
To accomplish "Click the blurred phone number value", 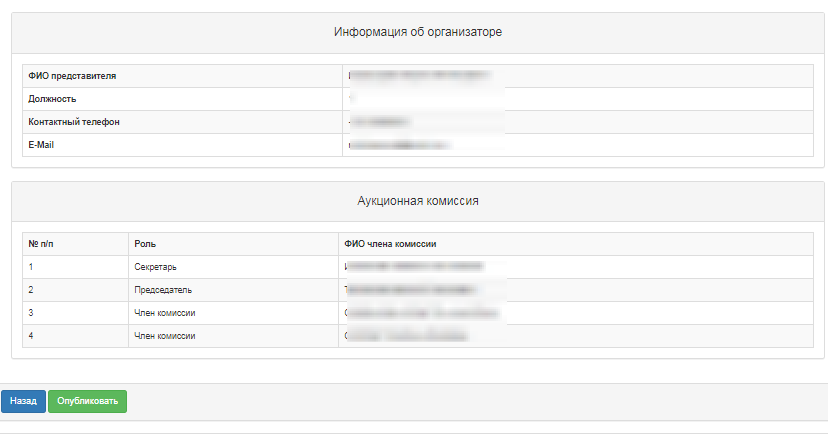I will tap(379, 122).
